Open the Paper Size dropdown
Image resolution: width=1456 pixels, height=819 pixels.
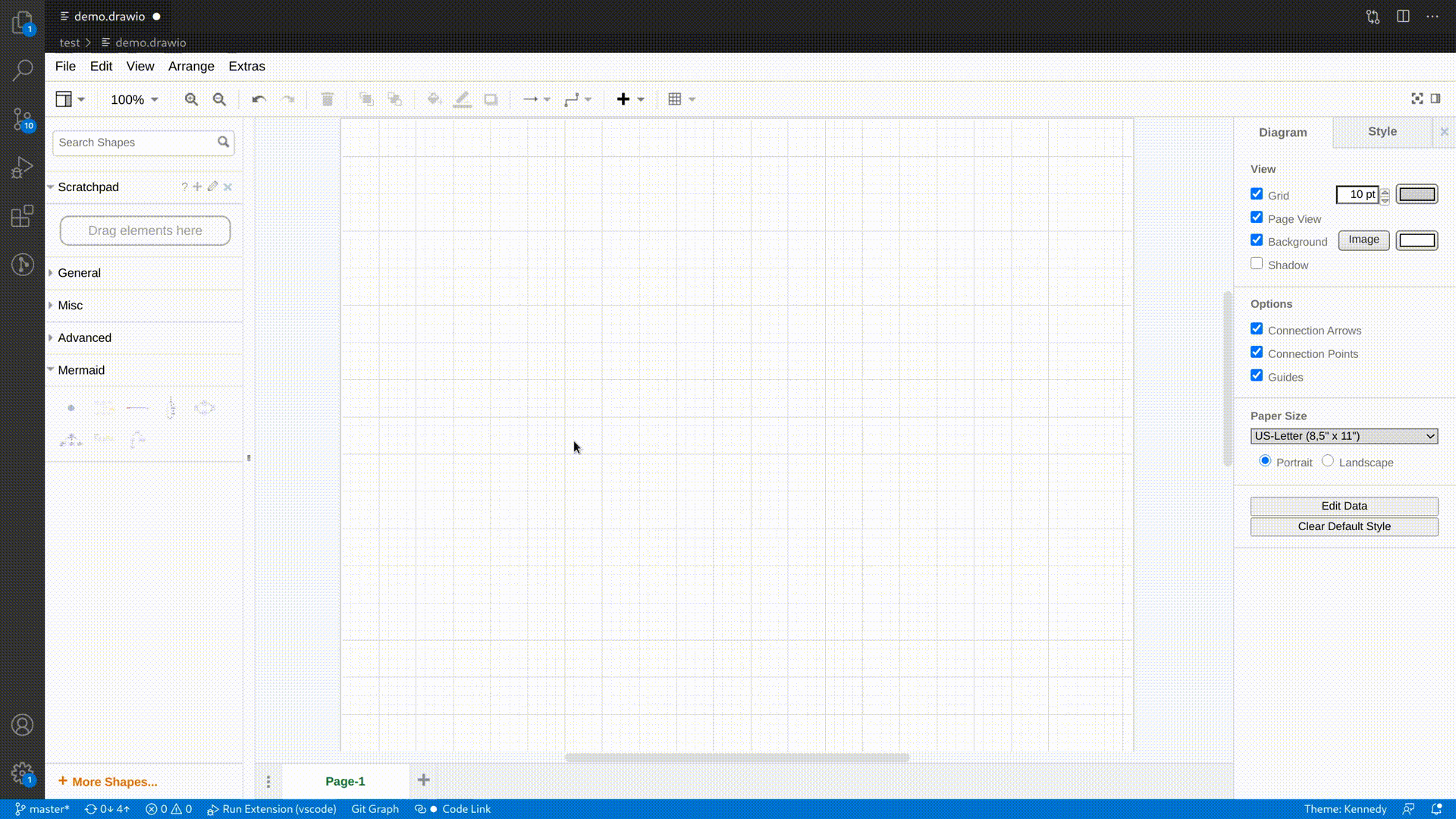click(x=1344, y=436)
